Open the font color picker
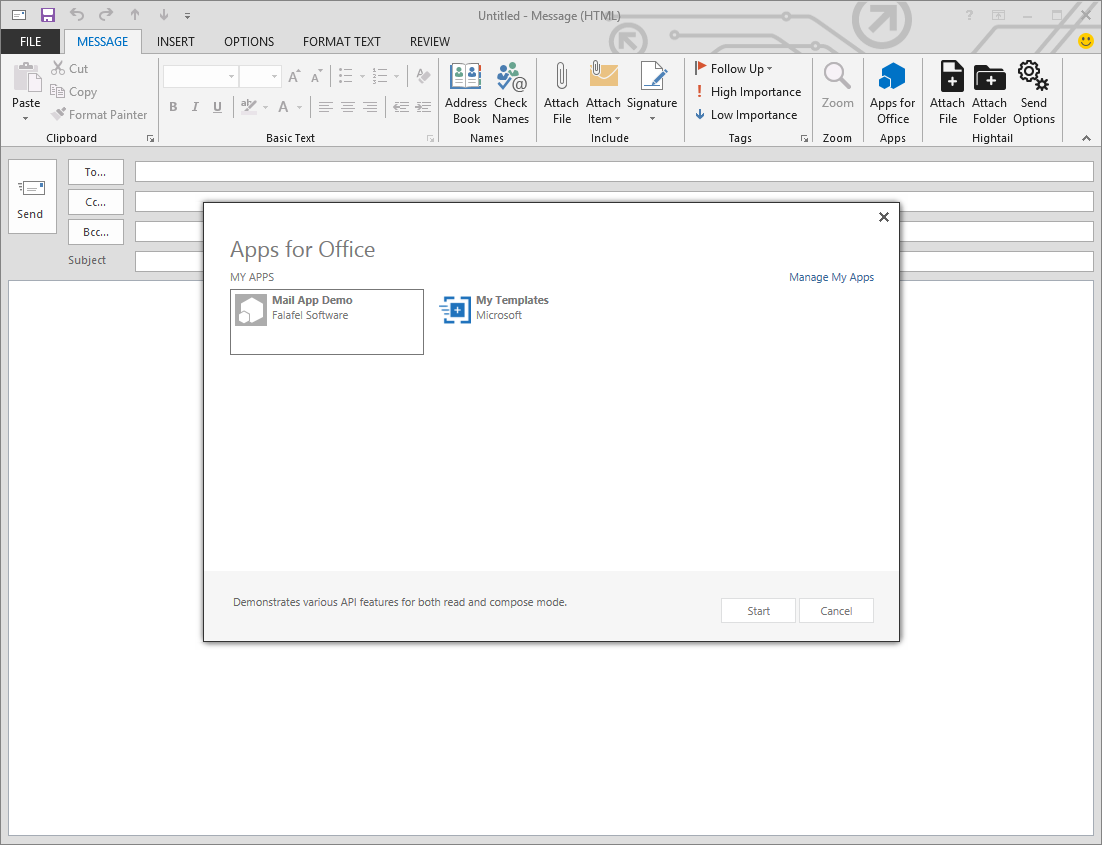 click(x=283, y=106)
